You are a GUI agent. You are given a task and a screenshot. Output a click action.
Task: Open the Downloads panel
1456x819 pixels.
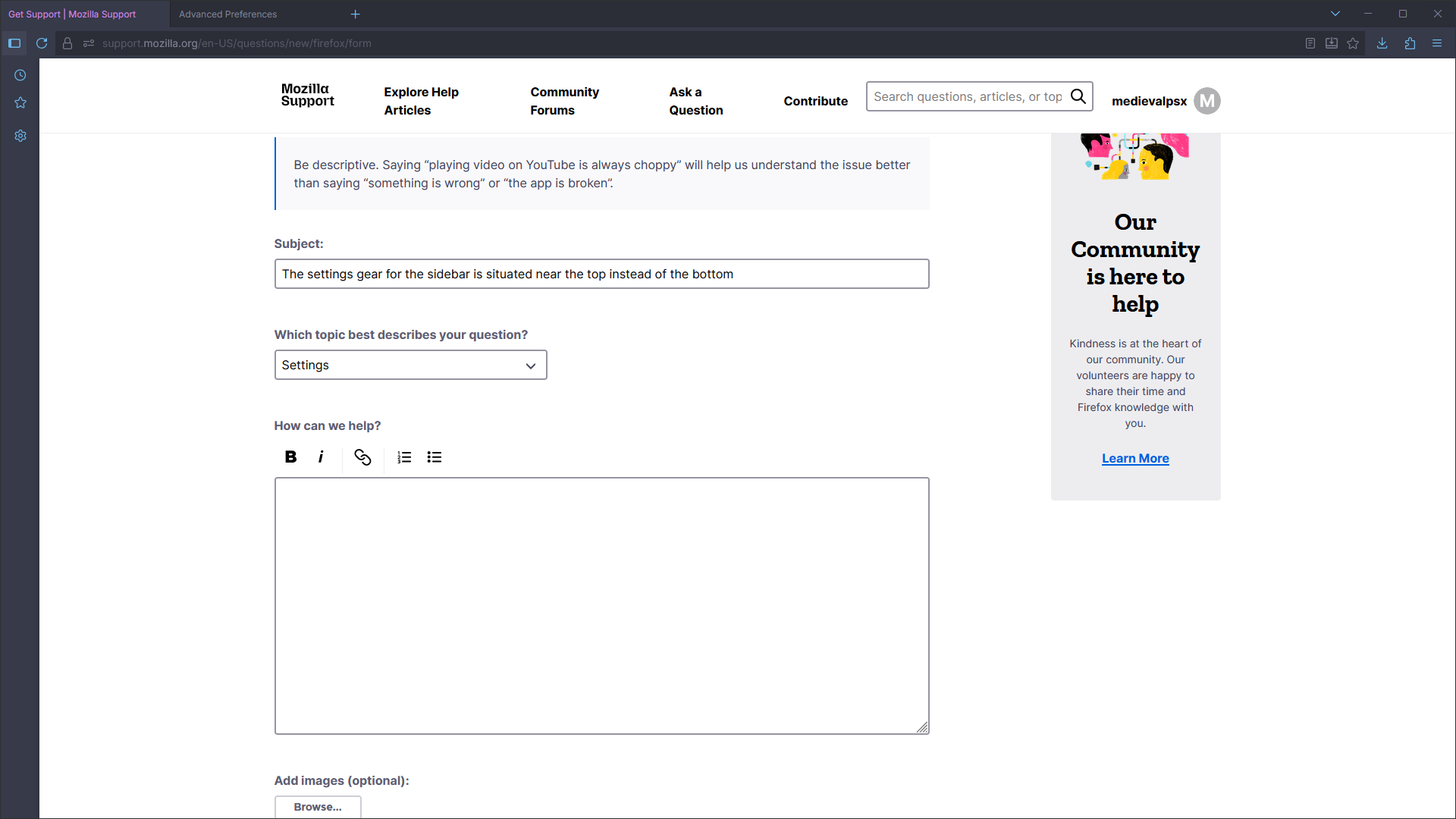click(x=1382, y=43)
